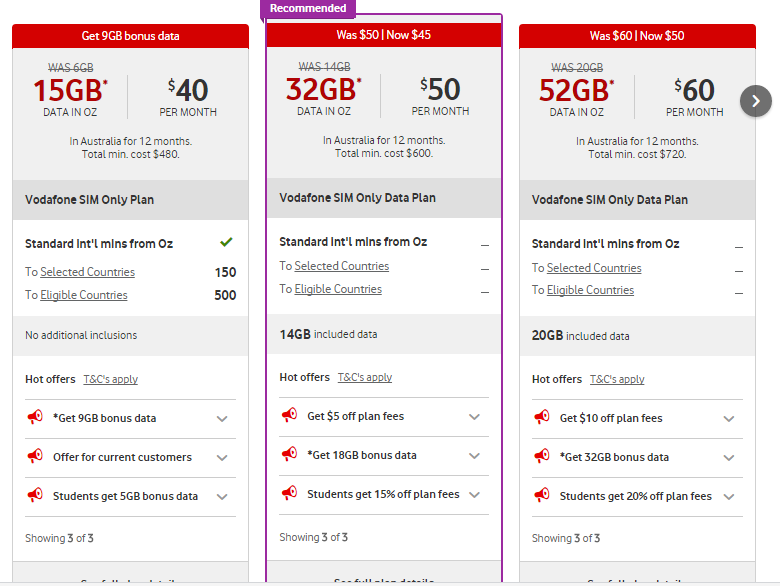Click 'Vodafone SIM Only Plan' heading
780x586 pixels.
[90, 200]
